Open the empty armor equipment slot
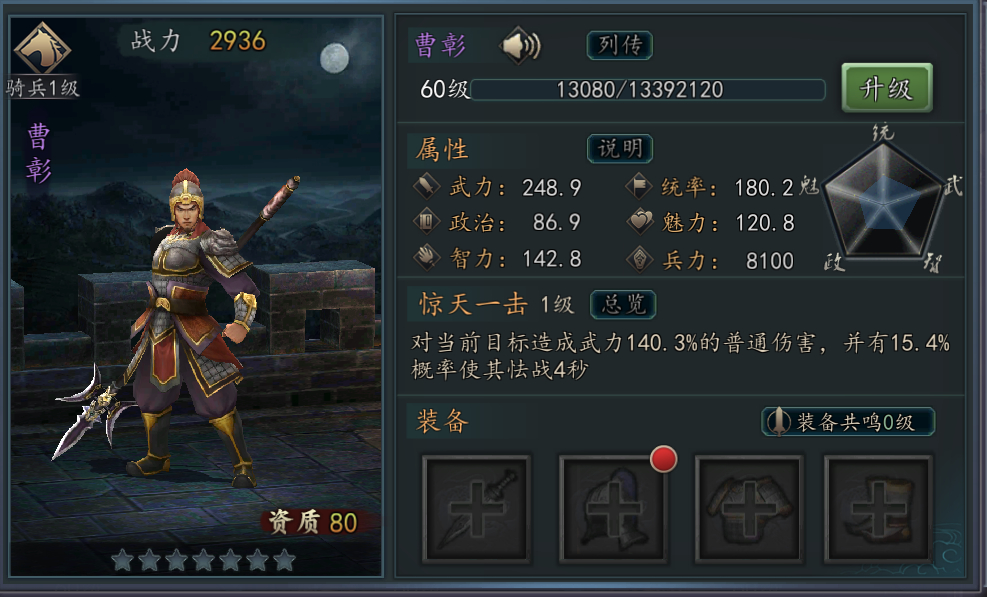This screenshot has height=597, width=987. coord(749,509)
